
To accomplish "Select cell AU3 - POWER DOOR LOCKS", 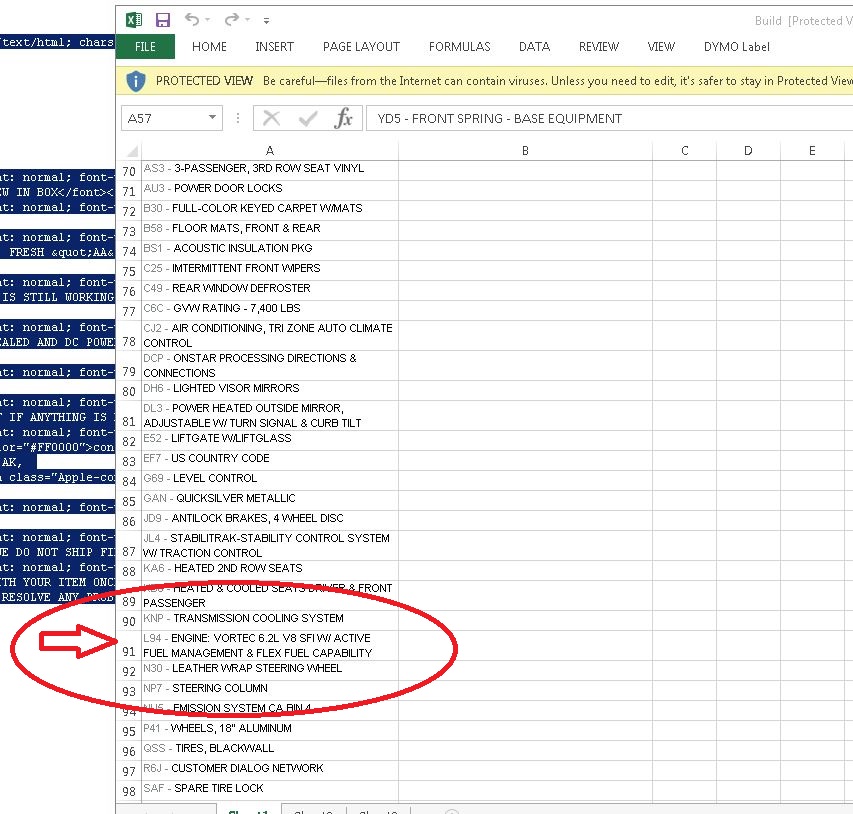I will 270,190.
